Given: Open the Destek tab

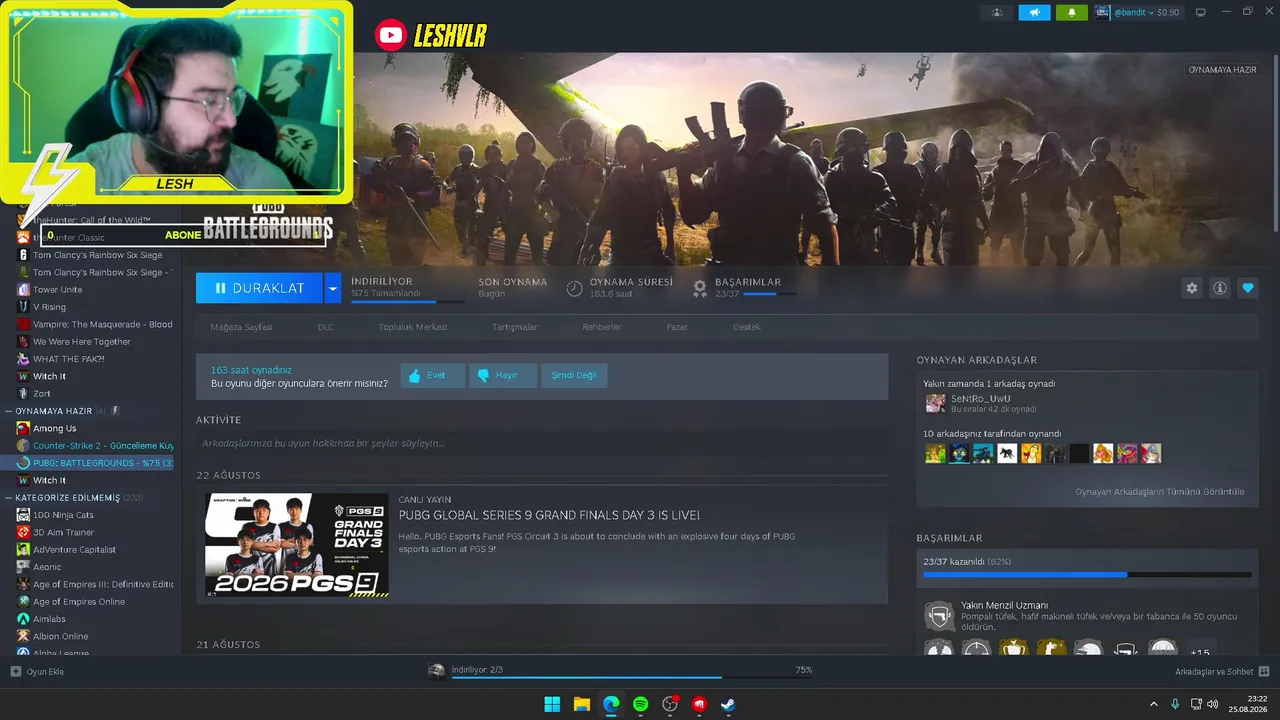Looking at the screenshot, I should [747, 327].
